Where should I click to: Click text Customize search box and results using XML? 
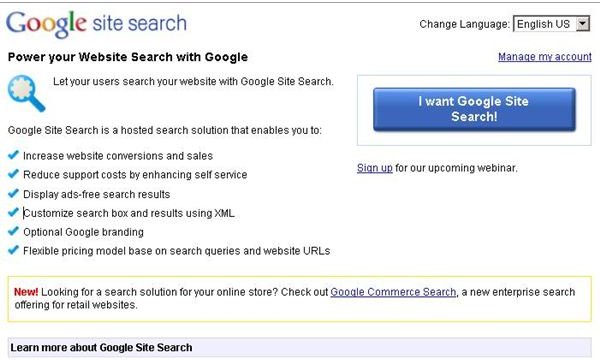[129, 213]
